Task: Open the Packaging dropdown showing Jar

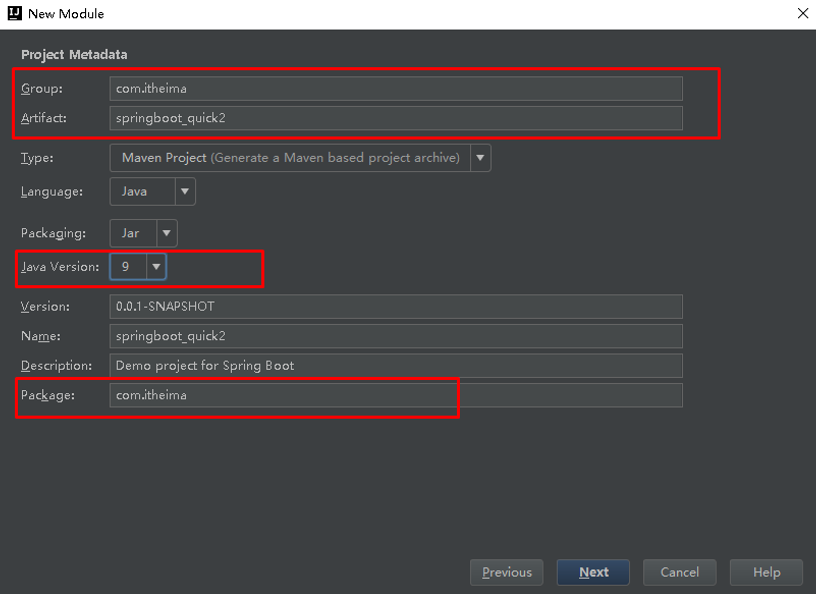Action: 144,233
